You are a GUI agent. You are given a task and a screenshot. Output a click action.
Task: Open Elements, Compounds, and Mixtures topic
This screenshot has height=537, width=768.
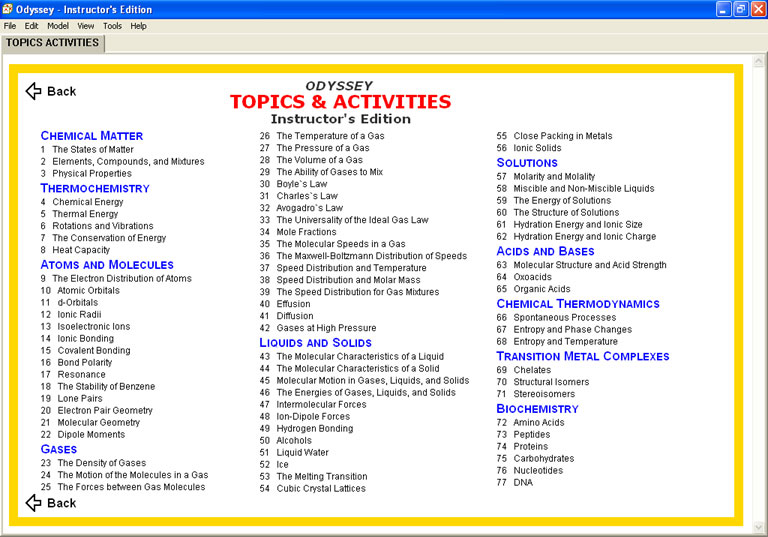click(x=122, y=162)
